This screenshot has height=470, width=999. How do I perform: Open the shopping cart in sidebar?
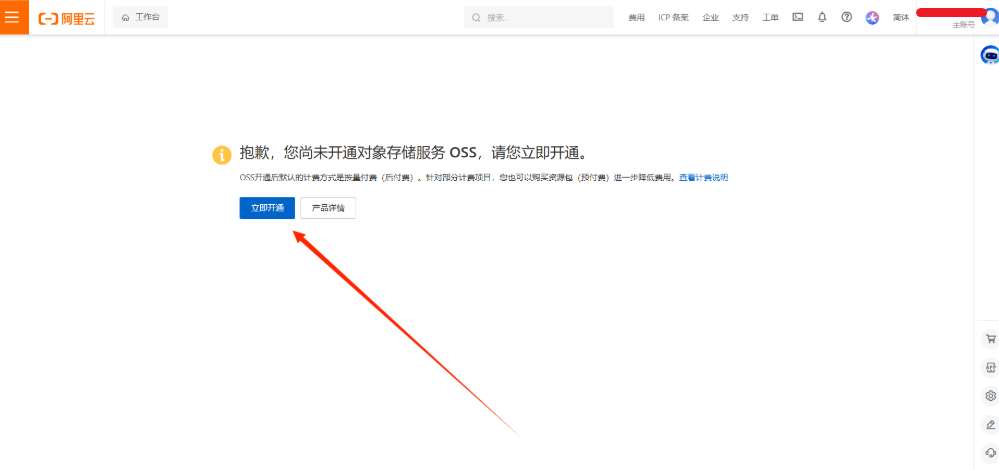tap(990, 339)
